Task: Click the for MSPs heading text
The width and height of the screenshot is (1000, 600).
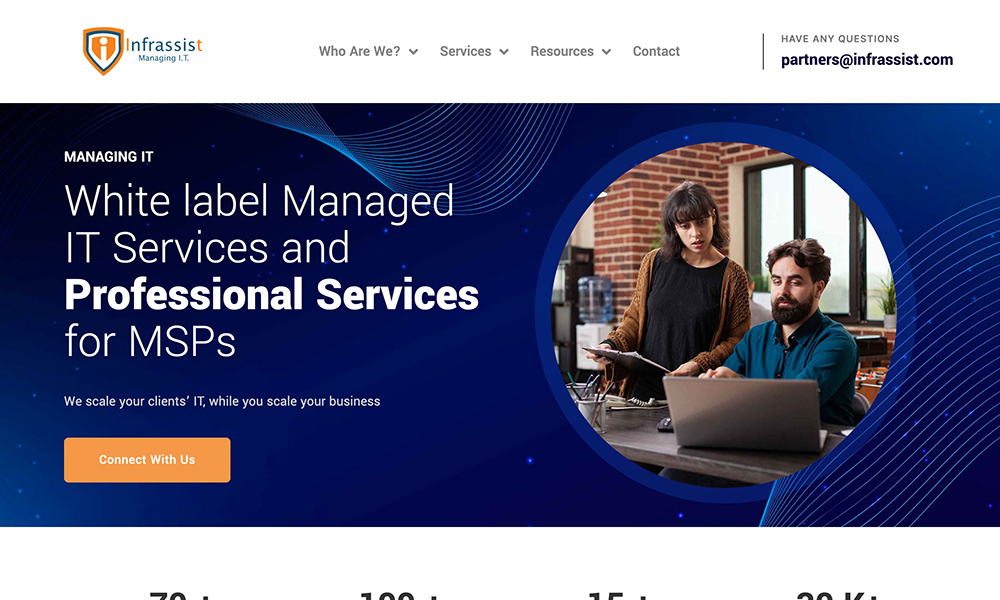Action: point(150,342)
